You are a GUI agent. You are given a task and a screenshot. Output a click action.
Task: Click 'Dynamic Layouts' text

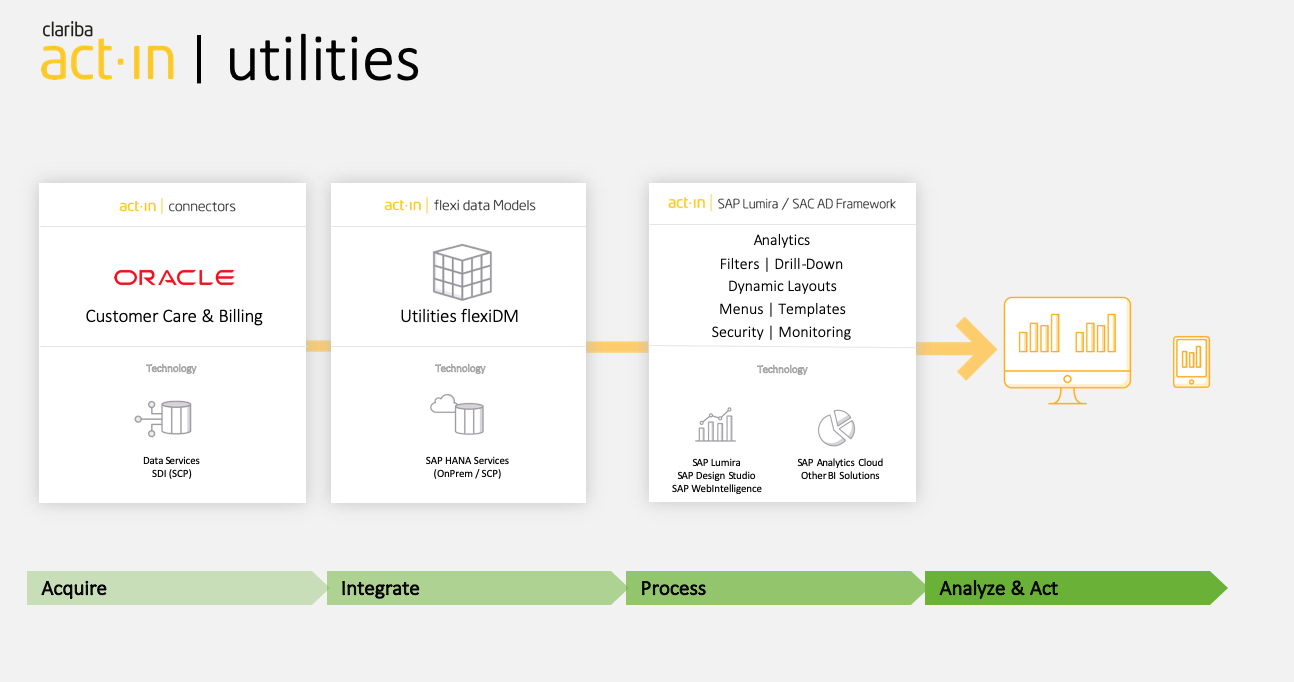coord(782,287)
